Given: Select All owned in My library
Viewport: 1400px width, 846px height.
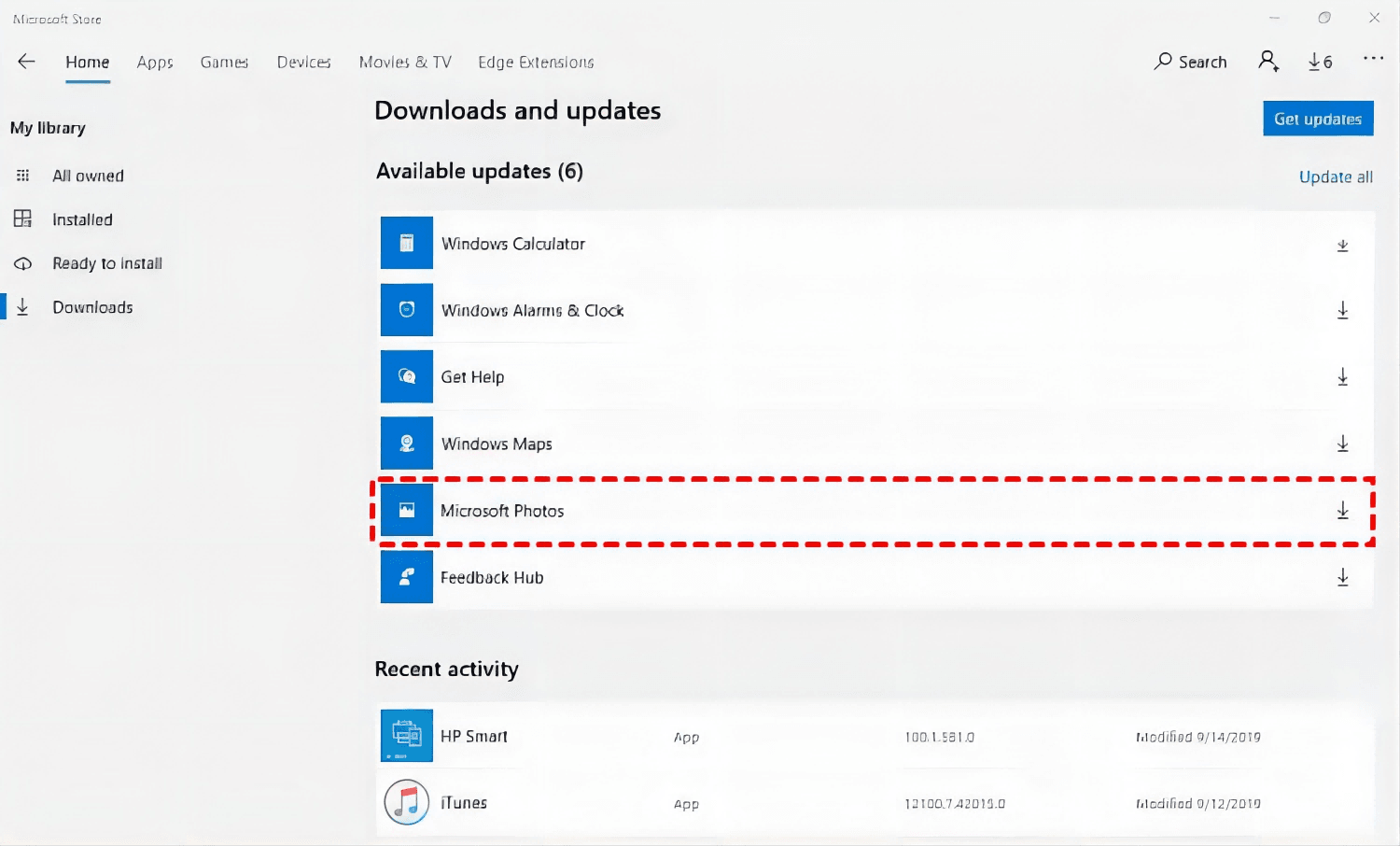Looking at the screenshot, I should point(88,176).
